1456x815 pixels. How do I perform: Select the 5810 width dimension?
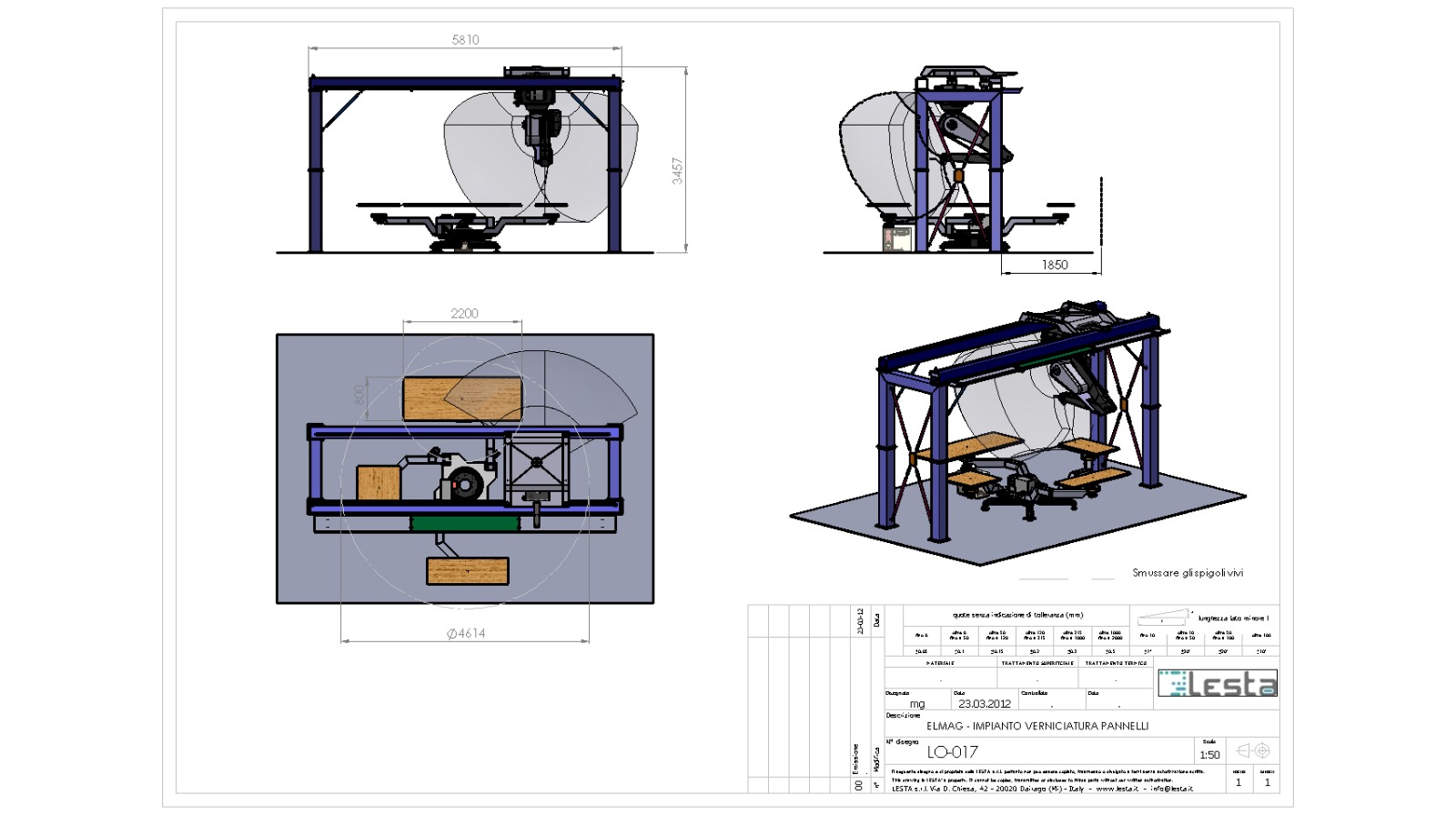[x=465, y=40]
